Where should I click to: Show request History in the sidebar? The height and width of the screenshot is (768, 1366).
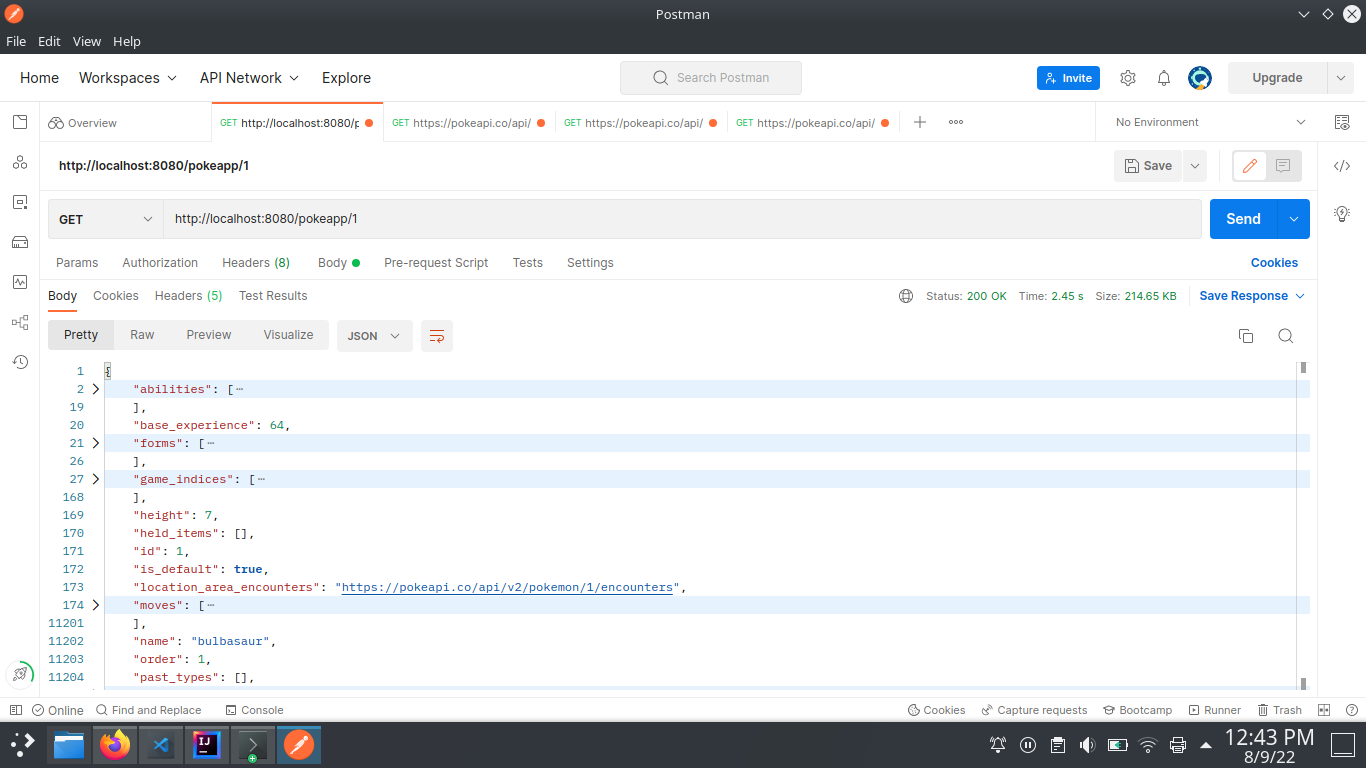pyautogui.click(x=20, y=362)
